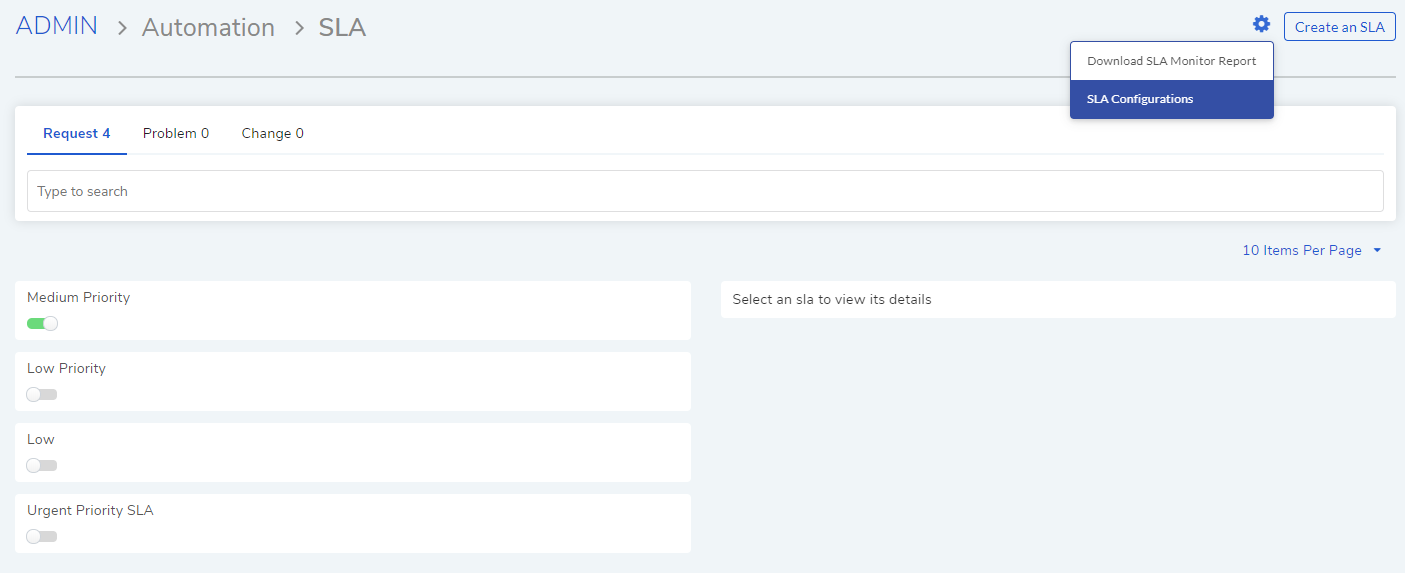
Task: Open the Problem 0 tab
Action: [176, 133]
